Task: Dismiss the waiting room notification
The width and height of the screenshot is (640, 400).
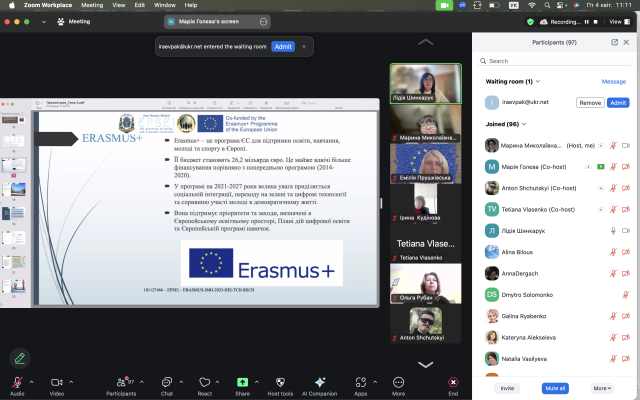Action: pos(304,47)
